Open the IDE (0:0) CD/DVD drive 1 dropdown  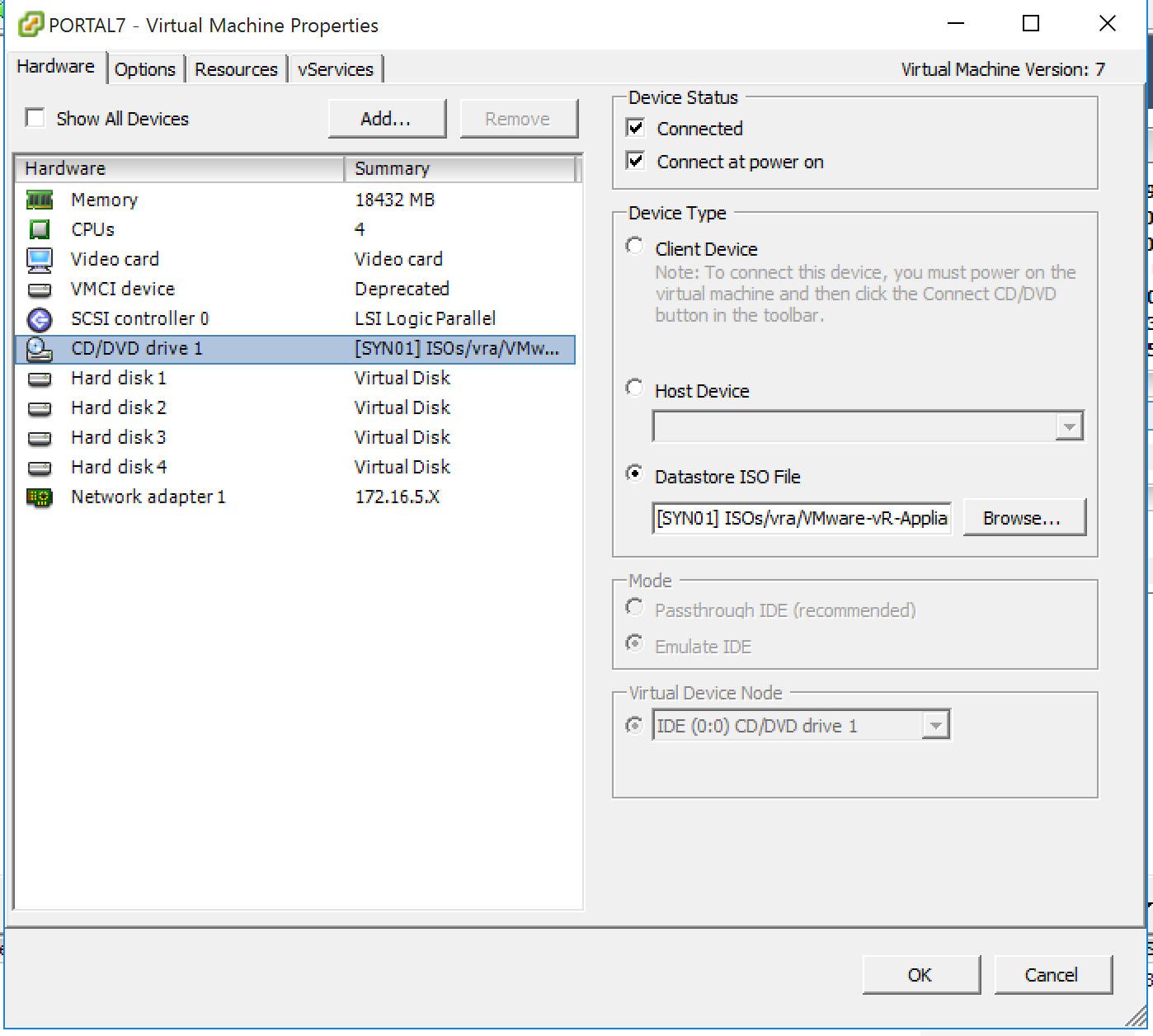click(x=935, y=725)
